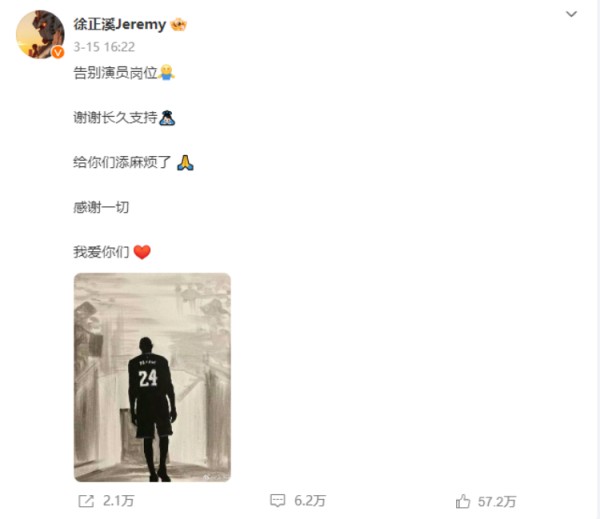Open the post timestamp 3-15 16:22
Viewport: 600px width, 519px height.
point(104,47)
